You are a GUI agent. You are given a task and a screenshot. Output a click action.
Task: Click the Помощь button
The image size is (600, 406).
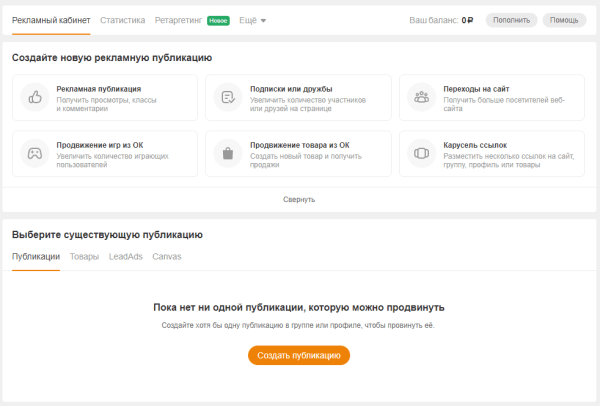click(564, 20)
